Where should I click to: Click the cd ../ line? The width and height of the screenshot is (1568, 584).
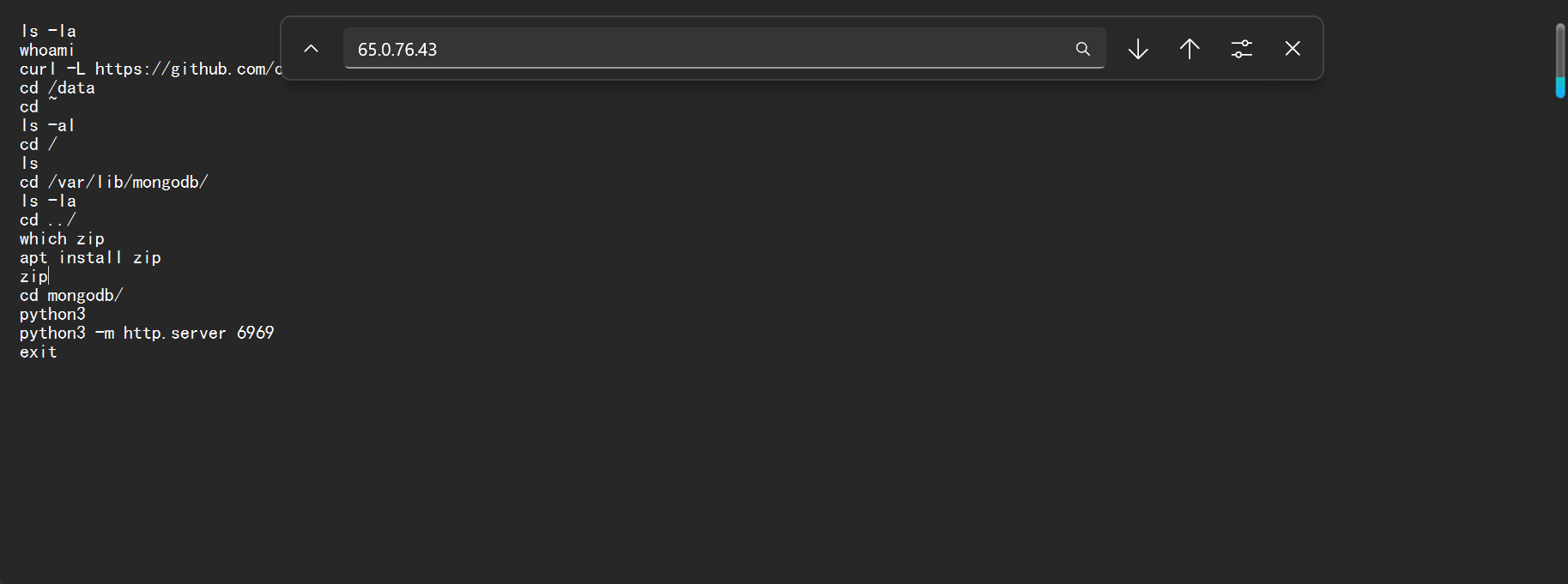coord(48,220)
